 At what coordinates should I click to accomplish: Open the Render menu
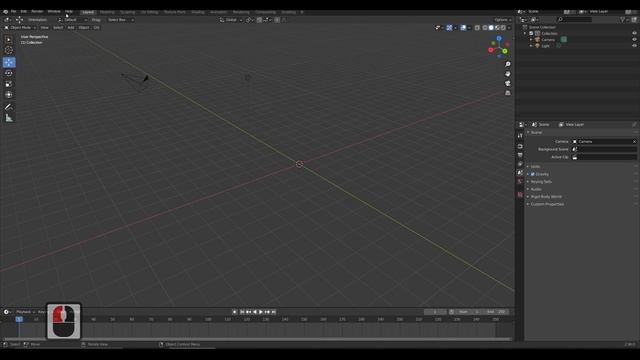click(37, 12)
